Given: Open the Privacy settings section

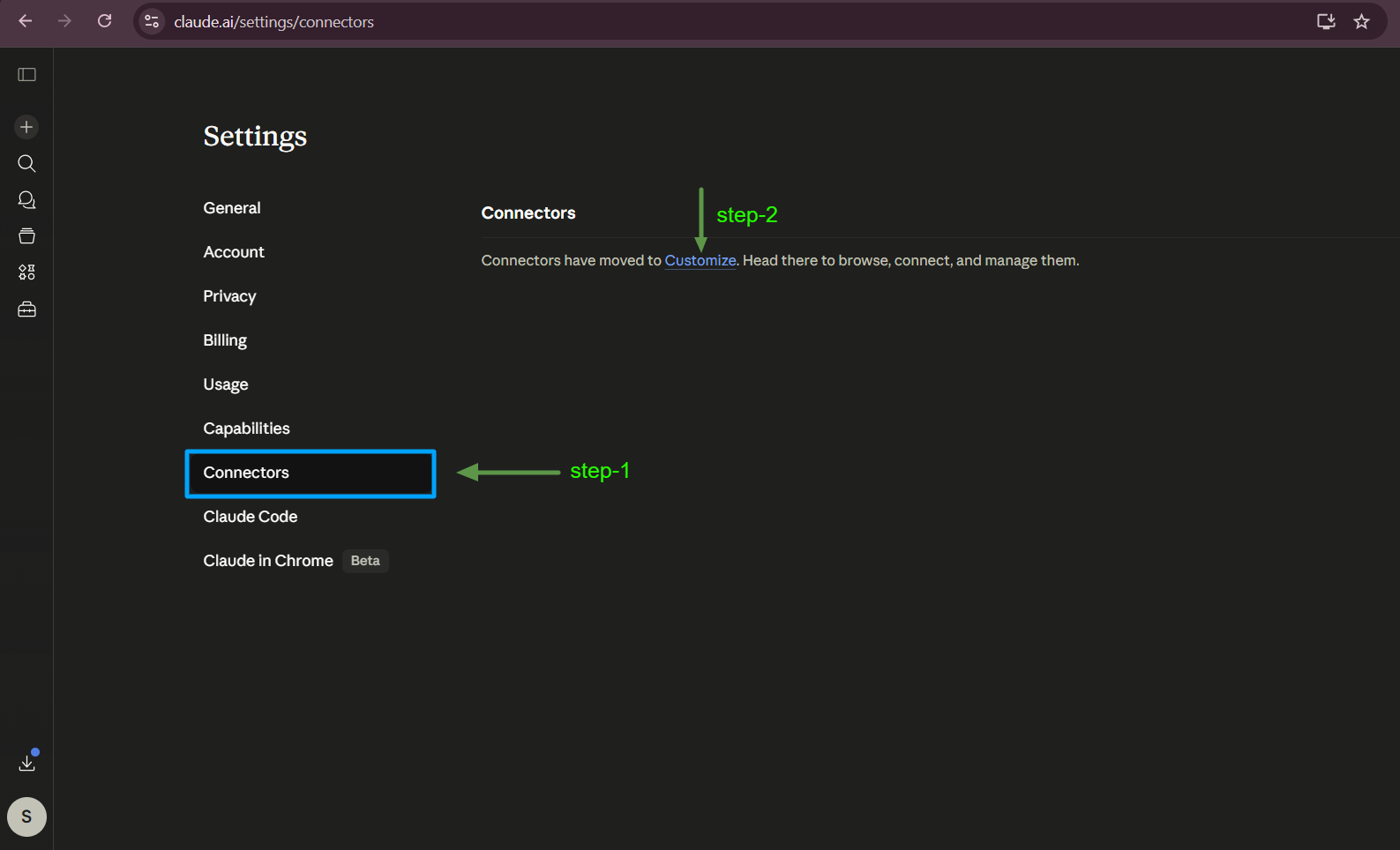Looking at the screenshot, I should click(229, 296).
